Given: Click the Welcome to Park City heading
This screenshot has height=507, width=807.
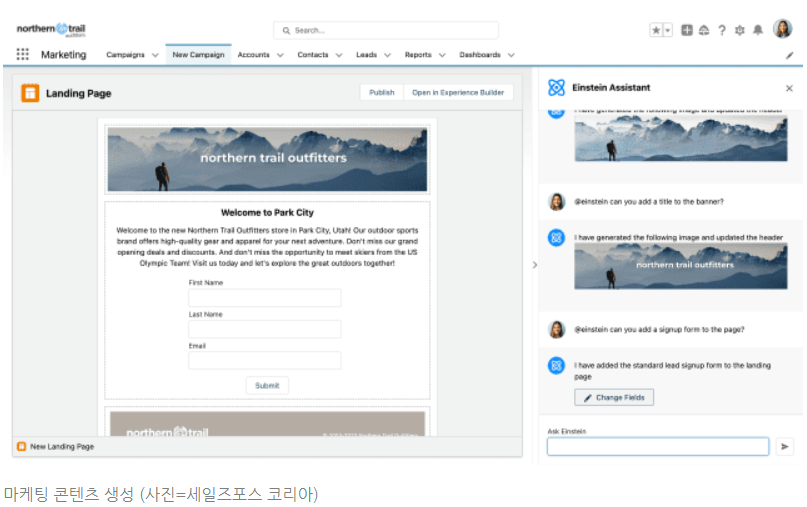Looking at the screenshot, I should tap(267, 213).
